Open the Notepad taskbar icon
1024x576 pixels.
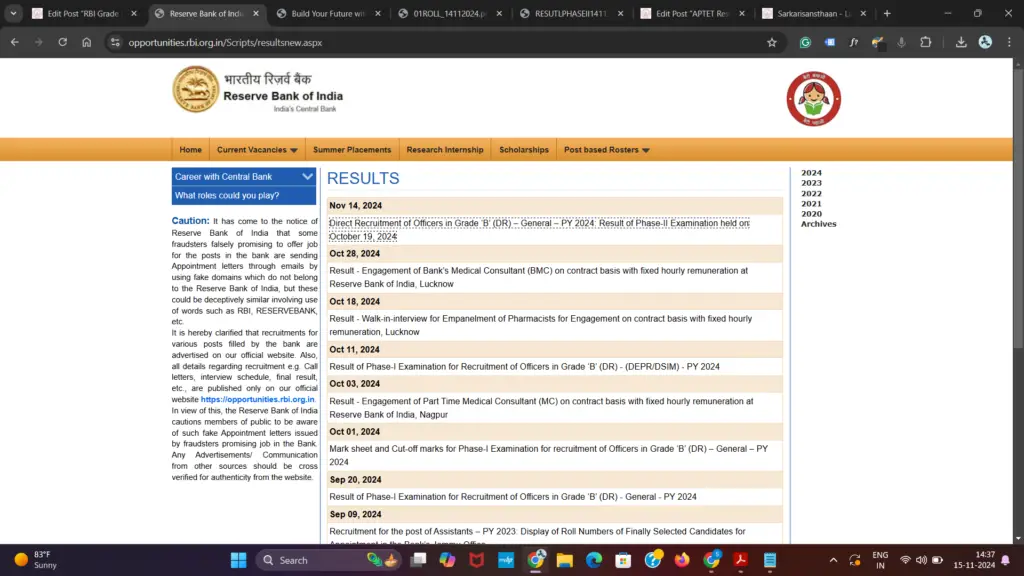click(770, 560)
